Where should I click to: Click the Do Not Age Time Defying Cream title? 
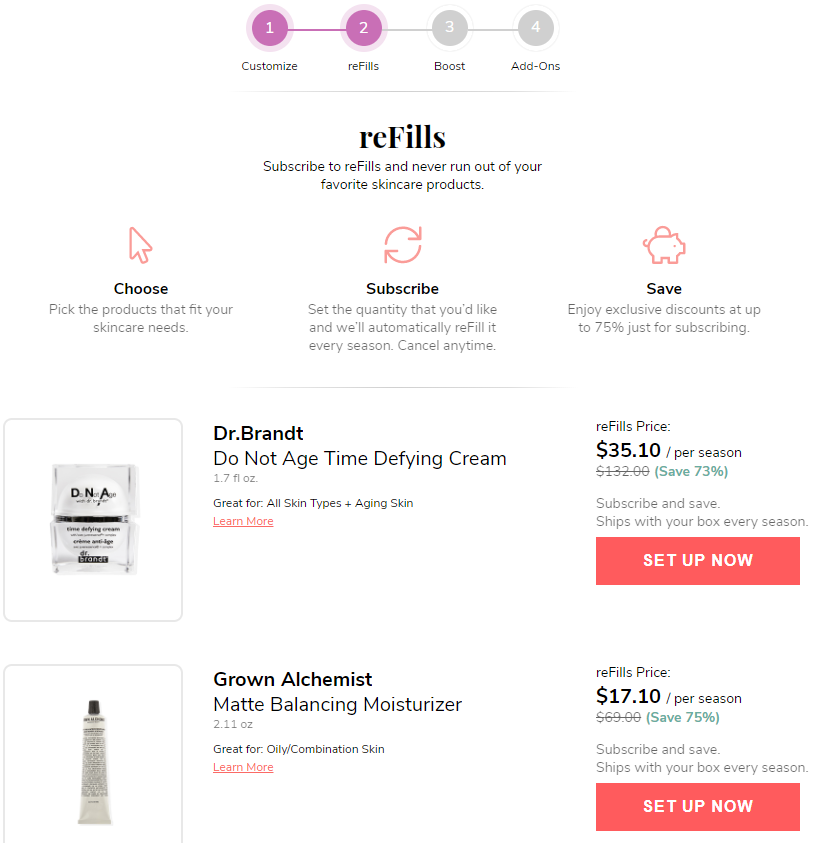point(360,459)
